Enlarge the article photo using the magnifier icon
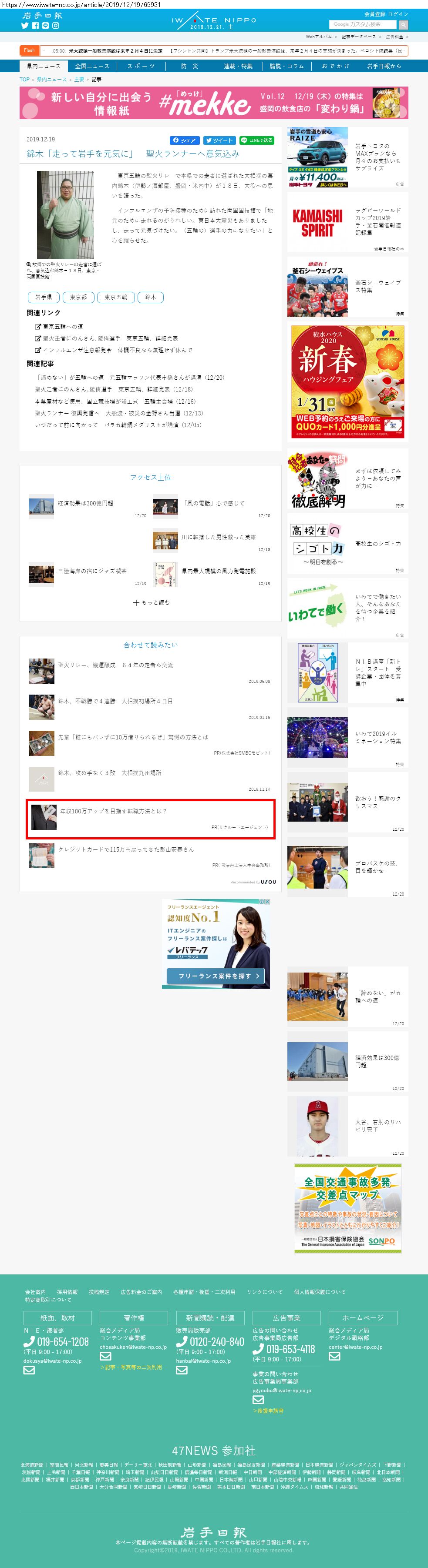Image resolution: width=428 pixels, height=1568 pixels. [29, 264]
